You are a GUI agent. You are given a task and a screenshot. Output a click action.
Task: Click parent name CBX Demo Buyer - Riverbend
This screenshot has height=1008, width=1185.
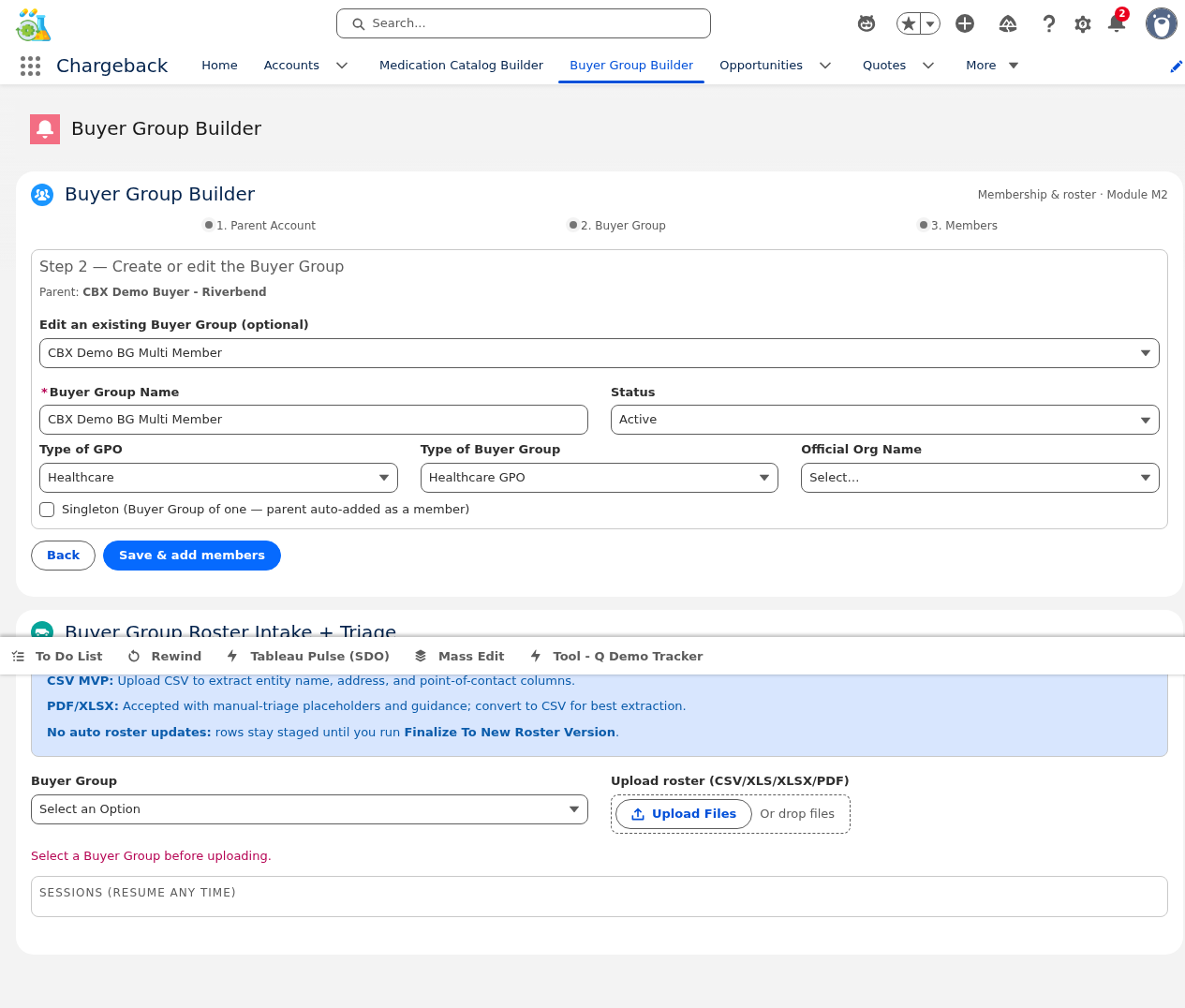(174, 292)
